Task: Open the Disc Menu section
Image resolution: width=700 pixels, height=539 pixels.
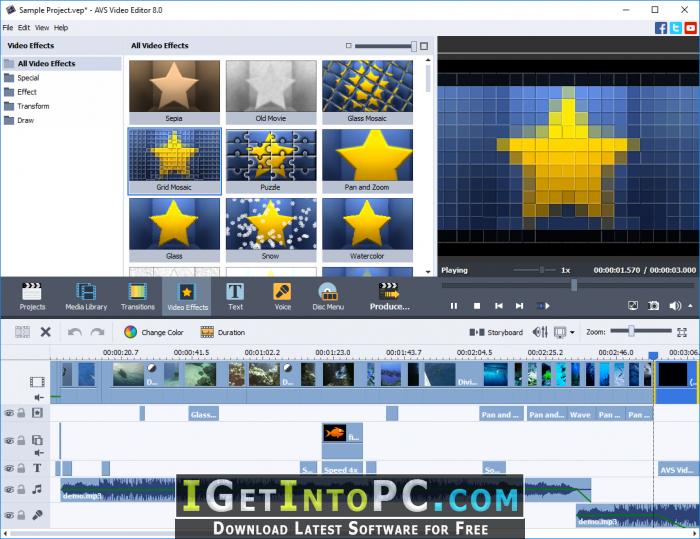Action: tap(328, 297)
